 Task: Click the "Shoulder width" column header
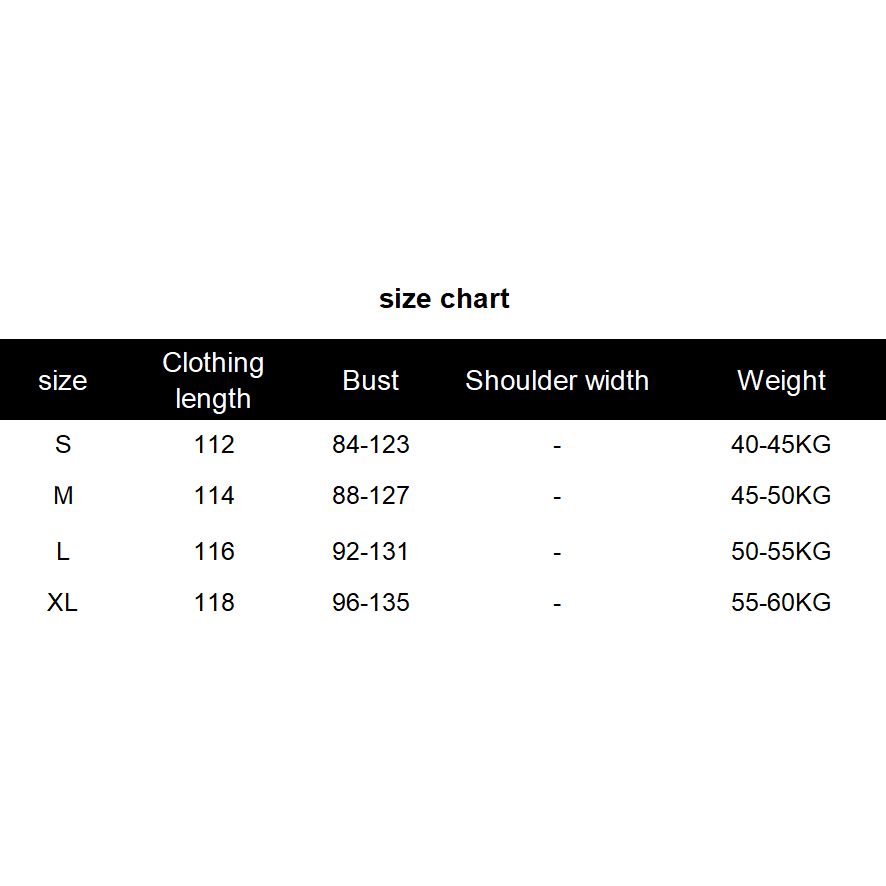click(x=557, y=381)
